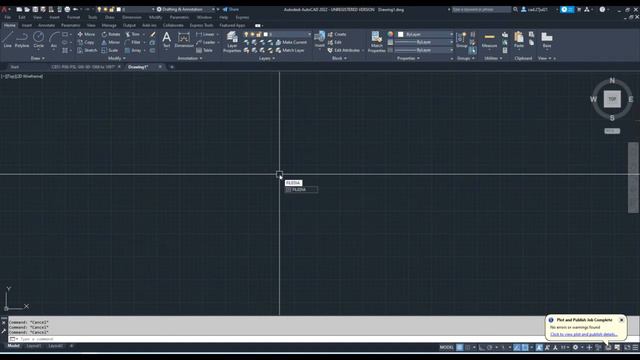Select the Polyline tool
The height and width of the screenshot is (360, 640).
click(x=22, y=40)
